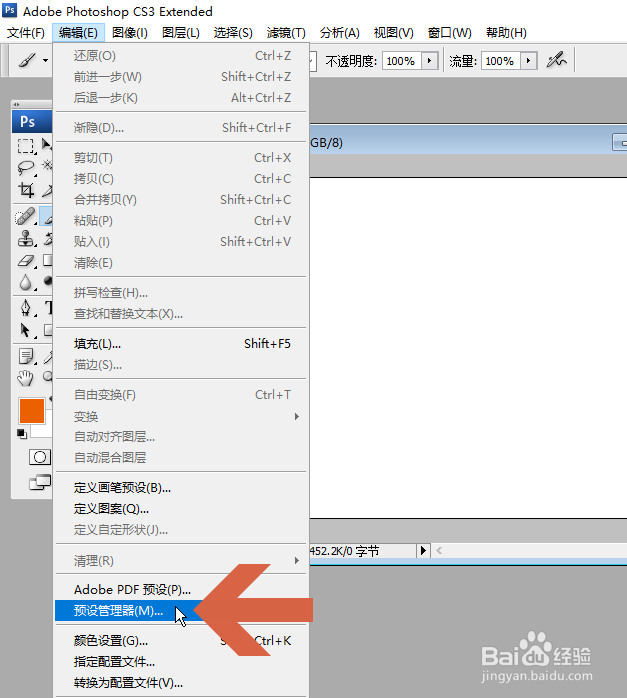Screen dimensions: 627x698
Task: Click the airbrush icon in options bar
Action: click(x=556, y=60)
